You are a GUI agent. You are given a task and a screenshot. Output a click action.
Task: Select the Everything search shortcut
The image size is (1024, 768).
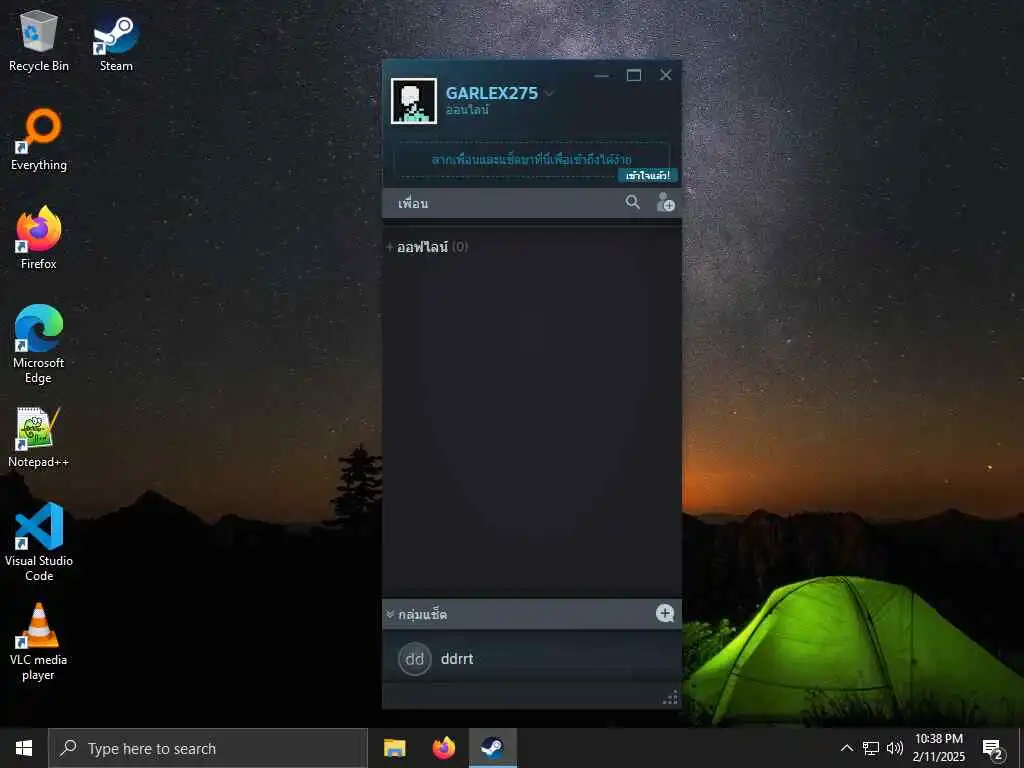point(39,140)
